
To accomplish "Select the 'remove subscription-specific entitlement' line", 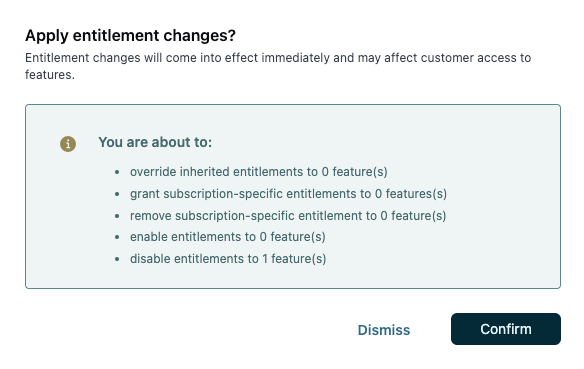I will [x=288, y=216].
